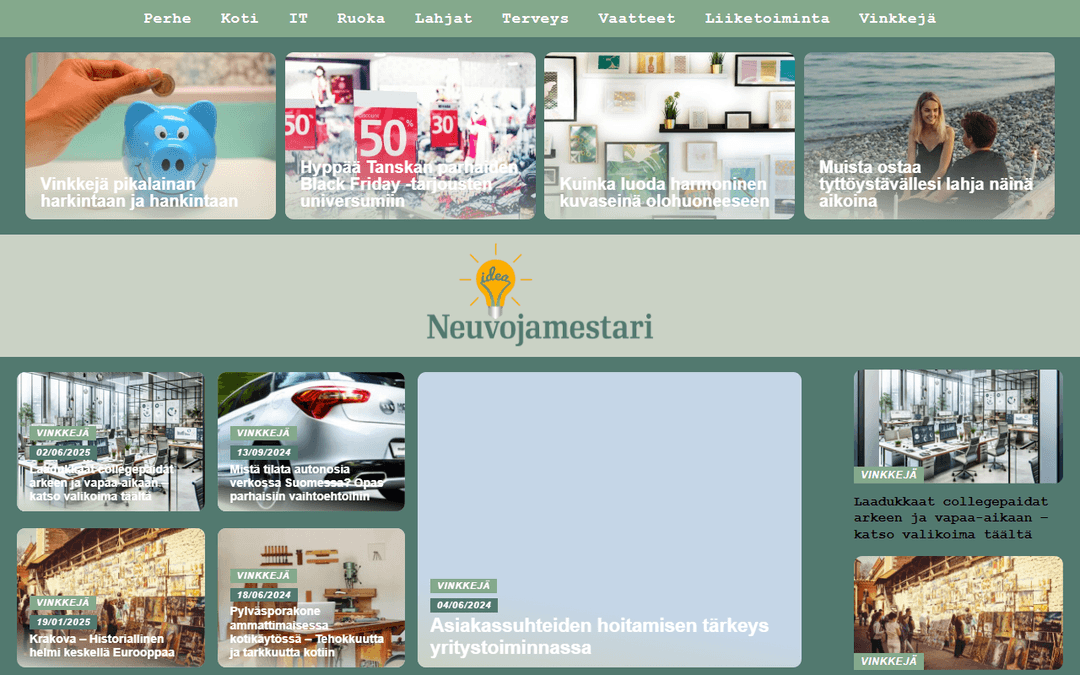
Task: Select Terveys in the navigation bar
Action: point(535,19)
